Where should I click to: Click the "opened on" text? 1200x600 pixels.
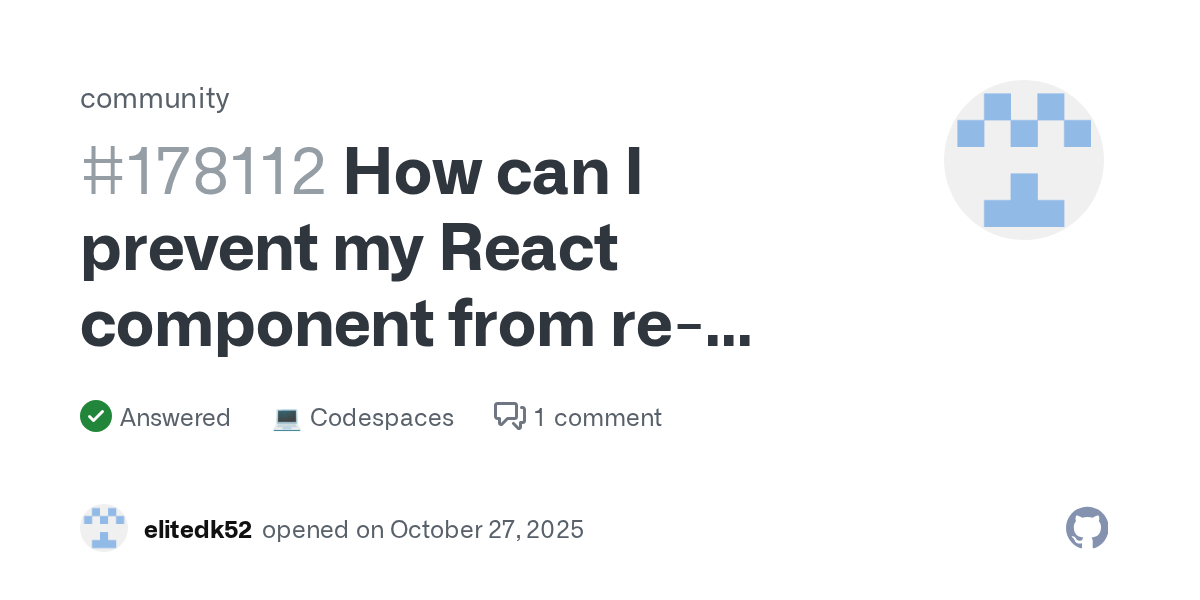[322, 529]
